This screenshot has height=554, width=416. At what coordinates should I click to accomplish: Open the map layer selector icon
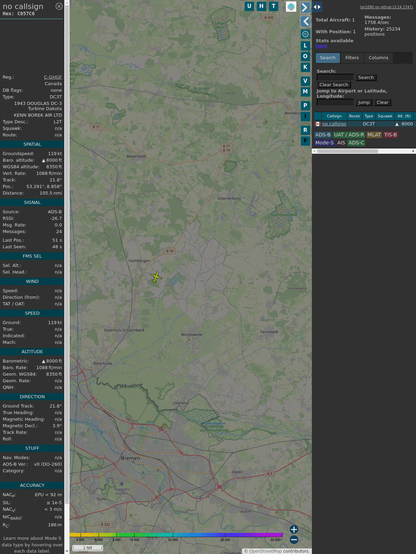[291, 6]
